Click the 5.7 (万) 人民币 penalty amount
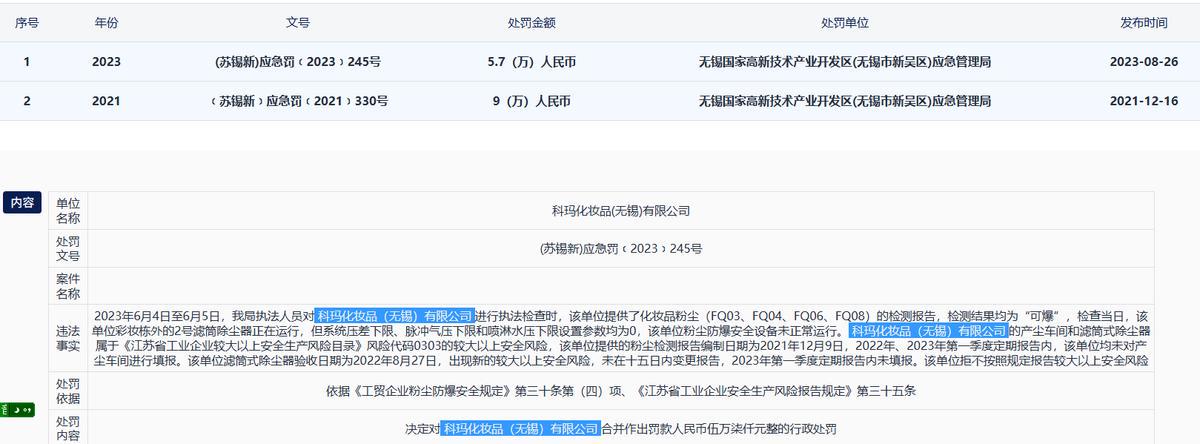Viewport: 1200px width, 444px height. point(531,61)
